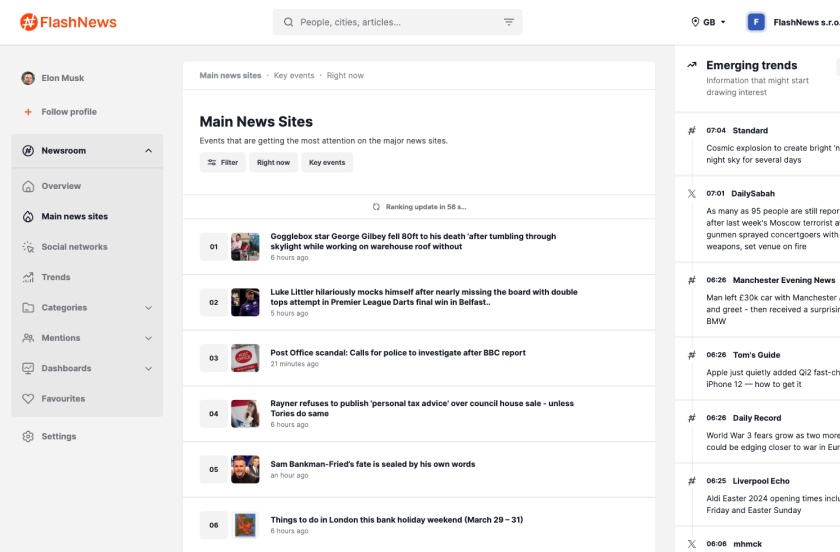The height and width of the screenshot is (552, 840).
Task: Click the FlashNews logo
Action: (68, 22)
